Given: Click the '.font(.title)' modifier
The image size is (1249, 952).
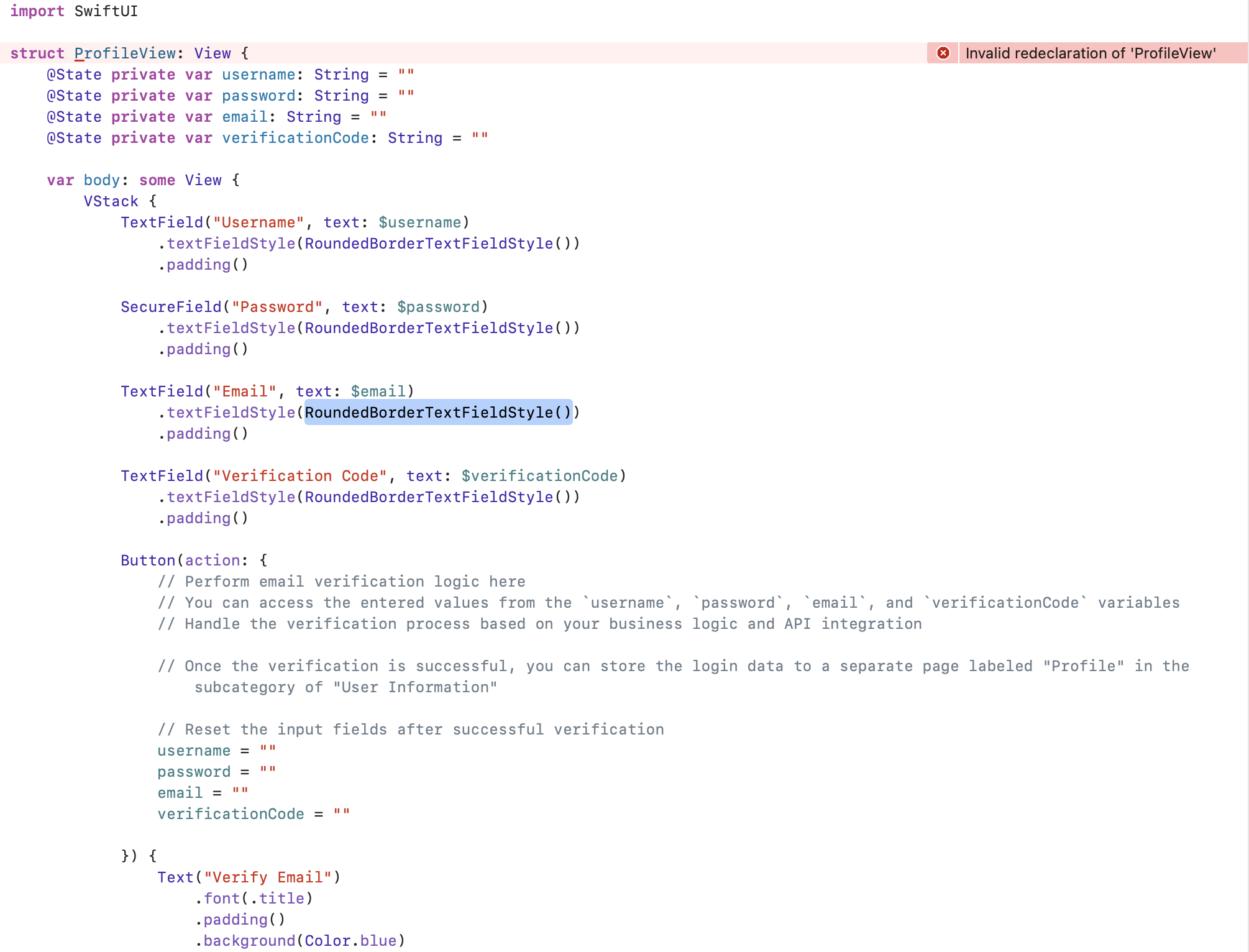Looking at the screenshot, I should click(x=254, y=899).
